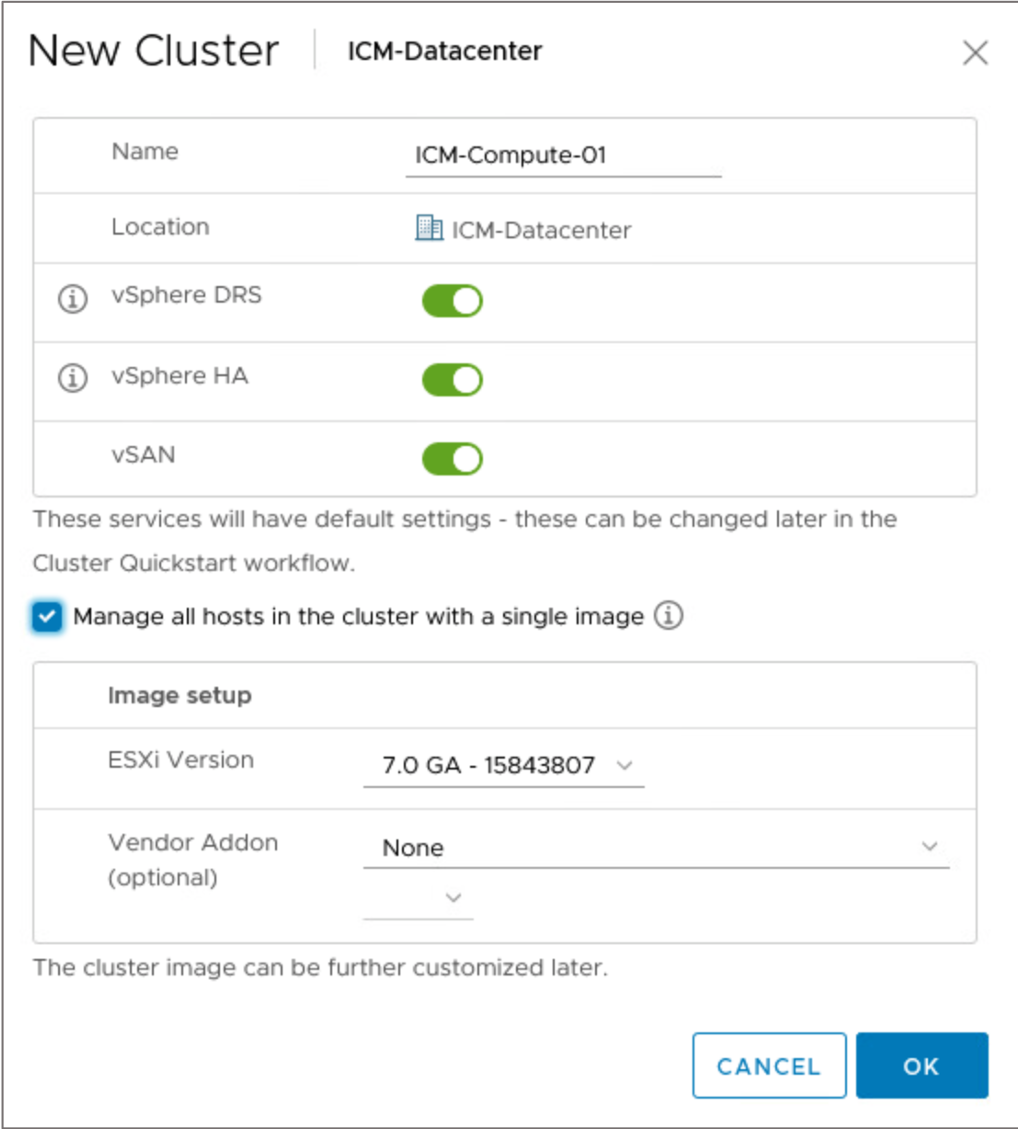Click the vSphere DRS info icon
The image size is (1018, 1129).
73,298
